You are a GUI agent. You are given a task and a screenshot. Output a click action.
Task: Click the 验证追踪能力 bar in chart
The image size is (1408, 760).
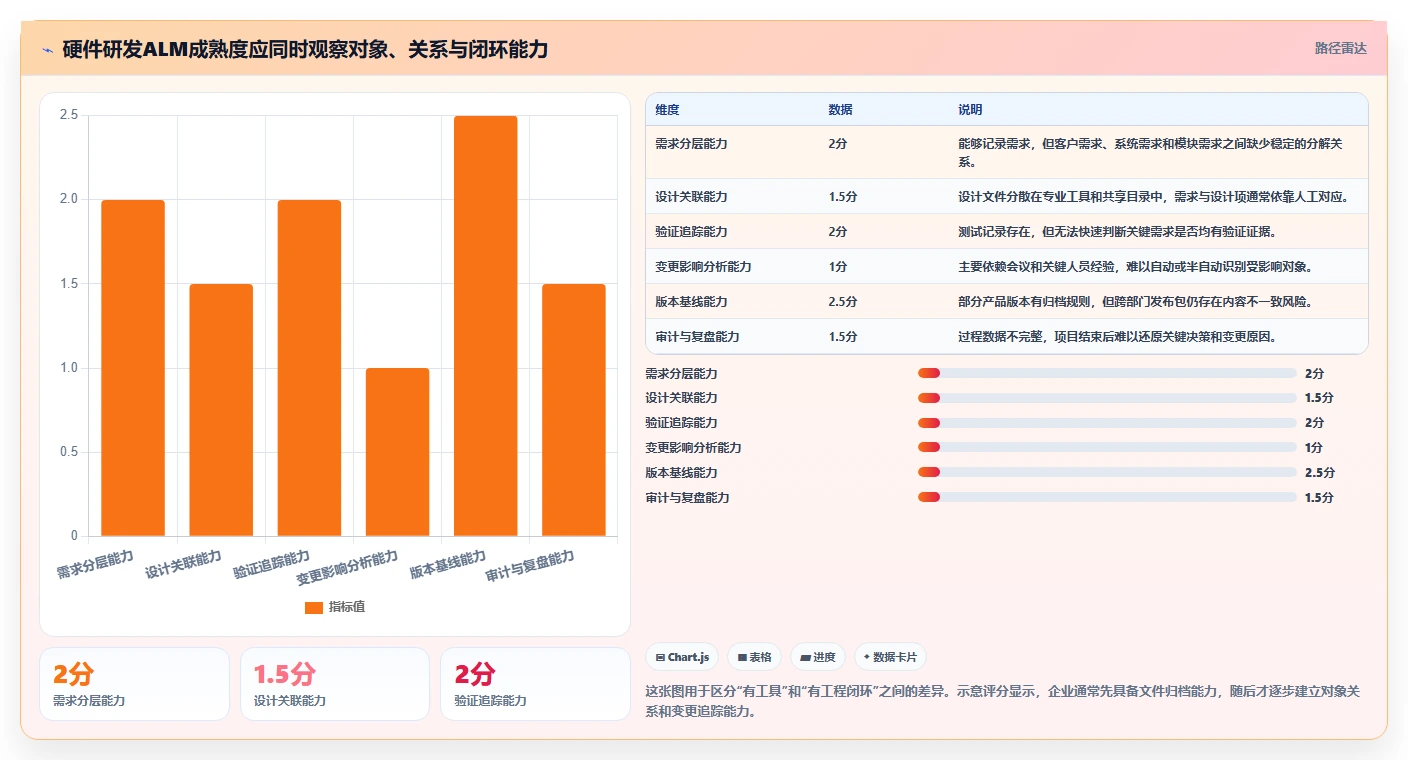coord(309,368)
